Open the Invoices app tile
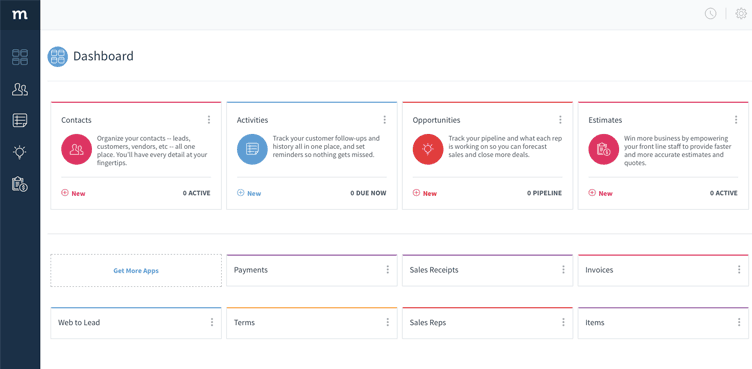This screenshot has width=752, height=369. 663,270
